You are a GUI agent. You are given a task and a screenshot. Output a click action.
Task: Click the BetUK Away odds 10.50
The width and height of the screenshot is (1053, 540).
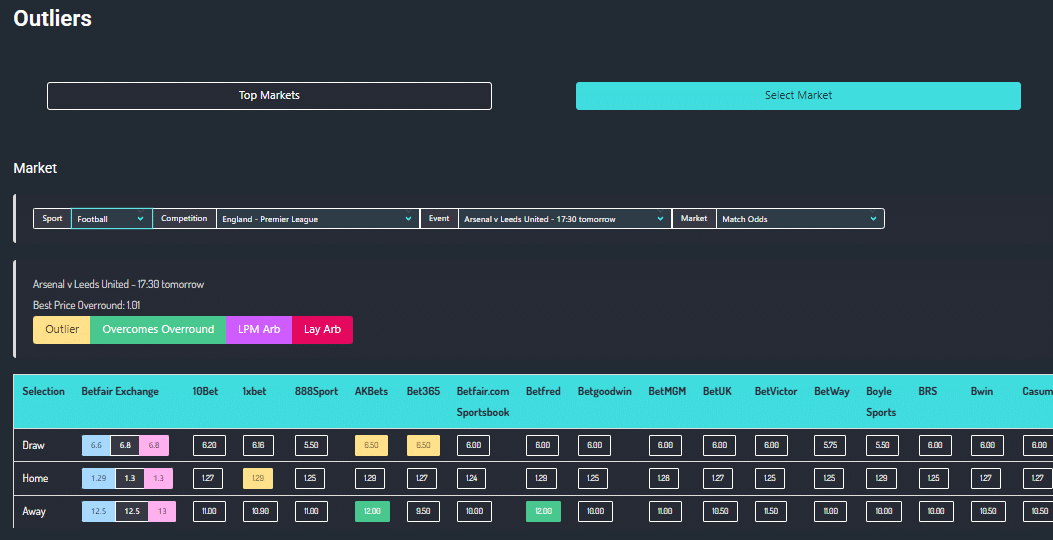coord(721,511)
